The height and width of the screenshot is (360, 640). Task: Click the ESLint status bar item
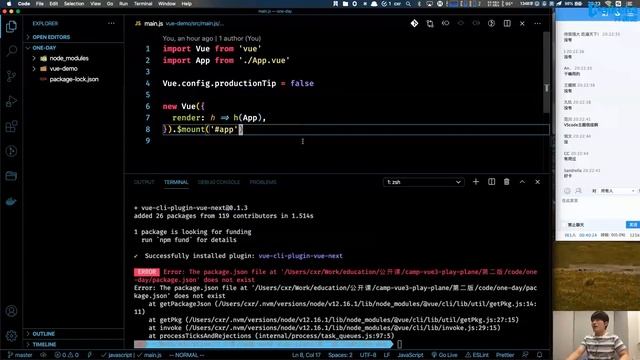click(477, 355)
